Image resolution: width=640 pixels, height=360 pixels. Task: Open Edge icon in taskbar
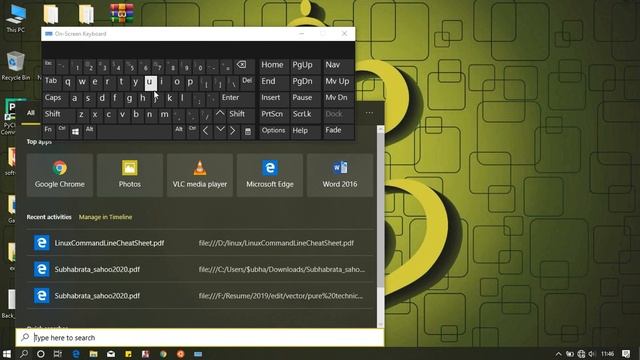coord(76,354)
